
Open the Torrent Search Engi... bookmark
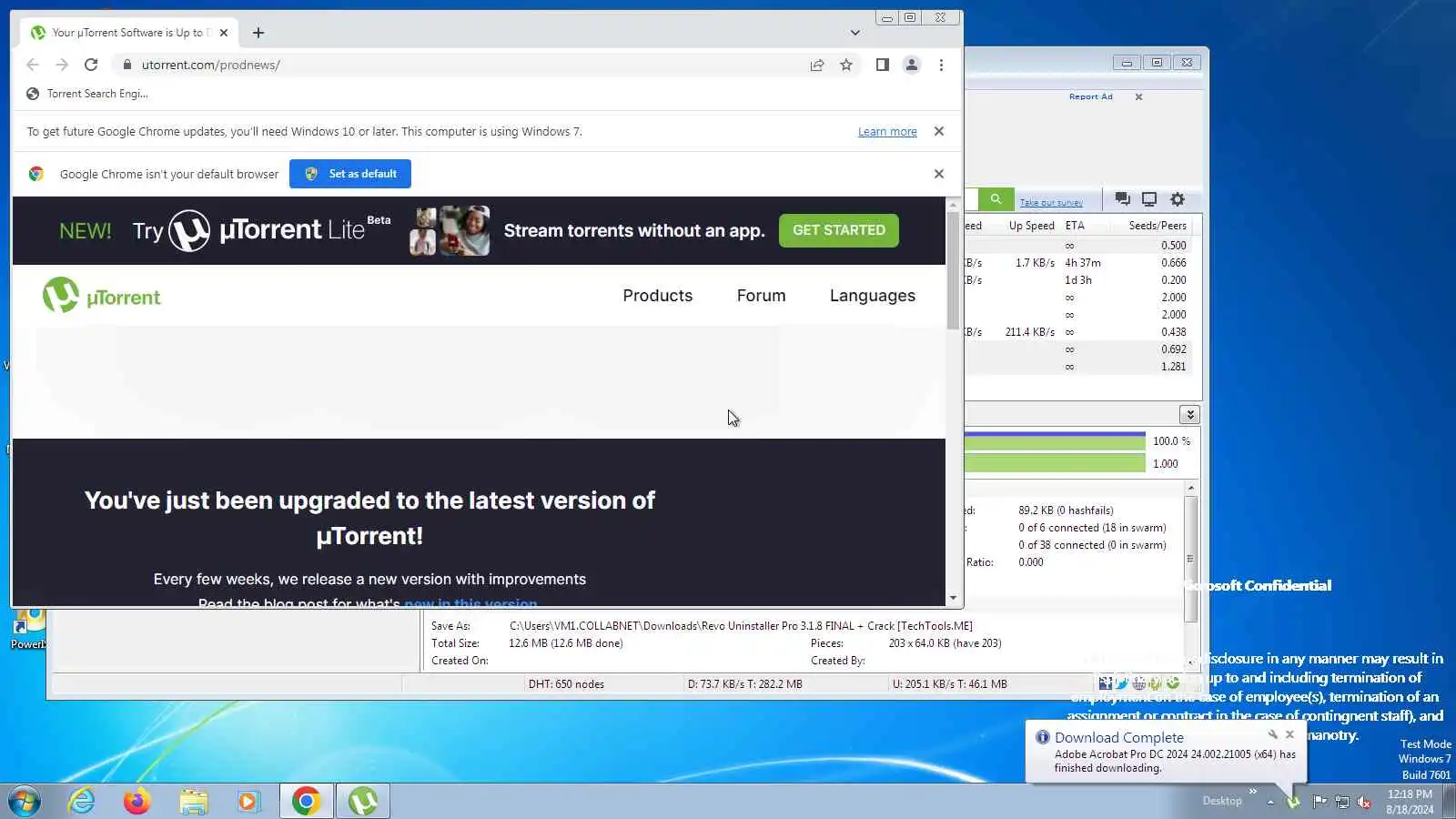point(87,94)
